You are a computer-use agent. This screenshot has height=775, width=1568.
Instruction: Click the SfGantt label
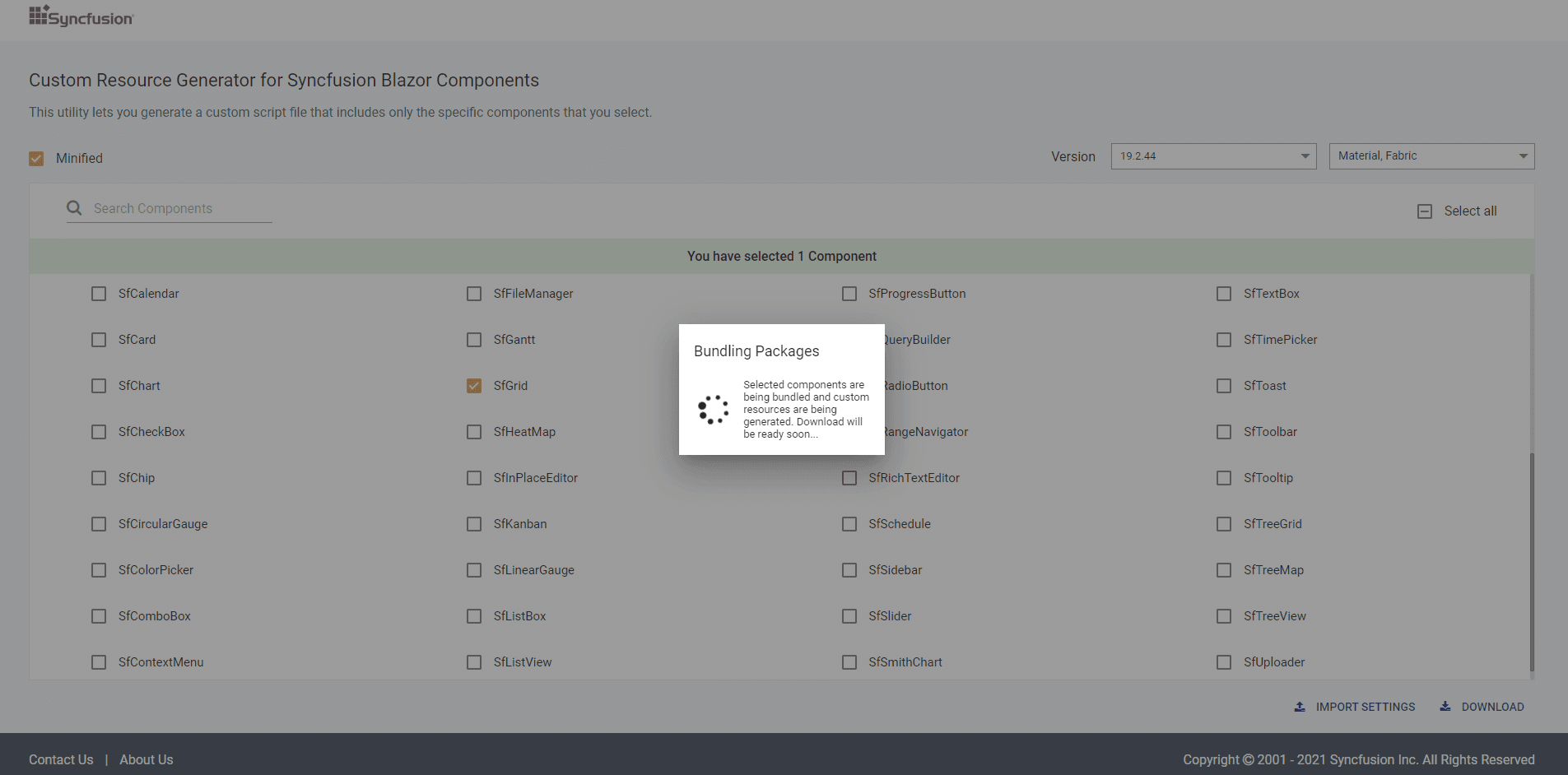click(x=514, y=340)
